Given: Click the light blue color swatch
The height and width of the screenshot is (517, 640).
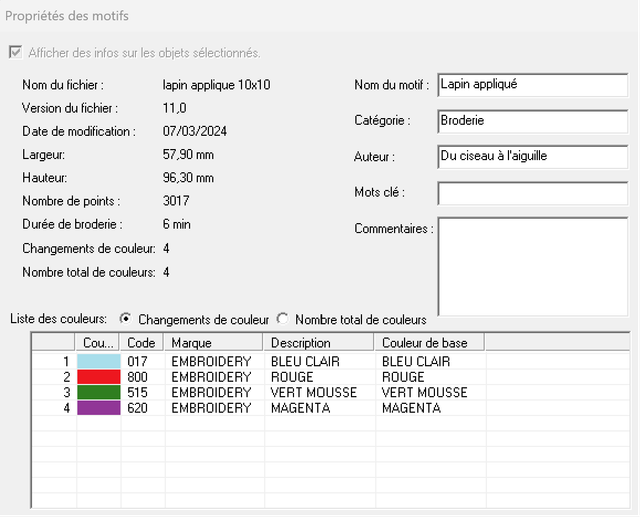Looking at the screenshot, I should 100,361.
